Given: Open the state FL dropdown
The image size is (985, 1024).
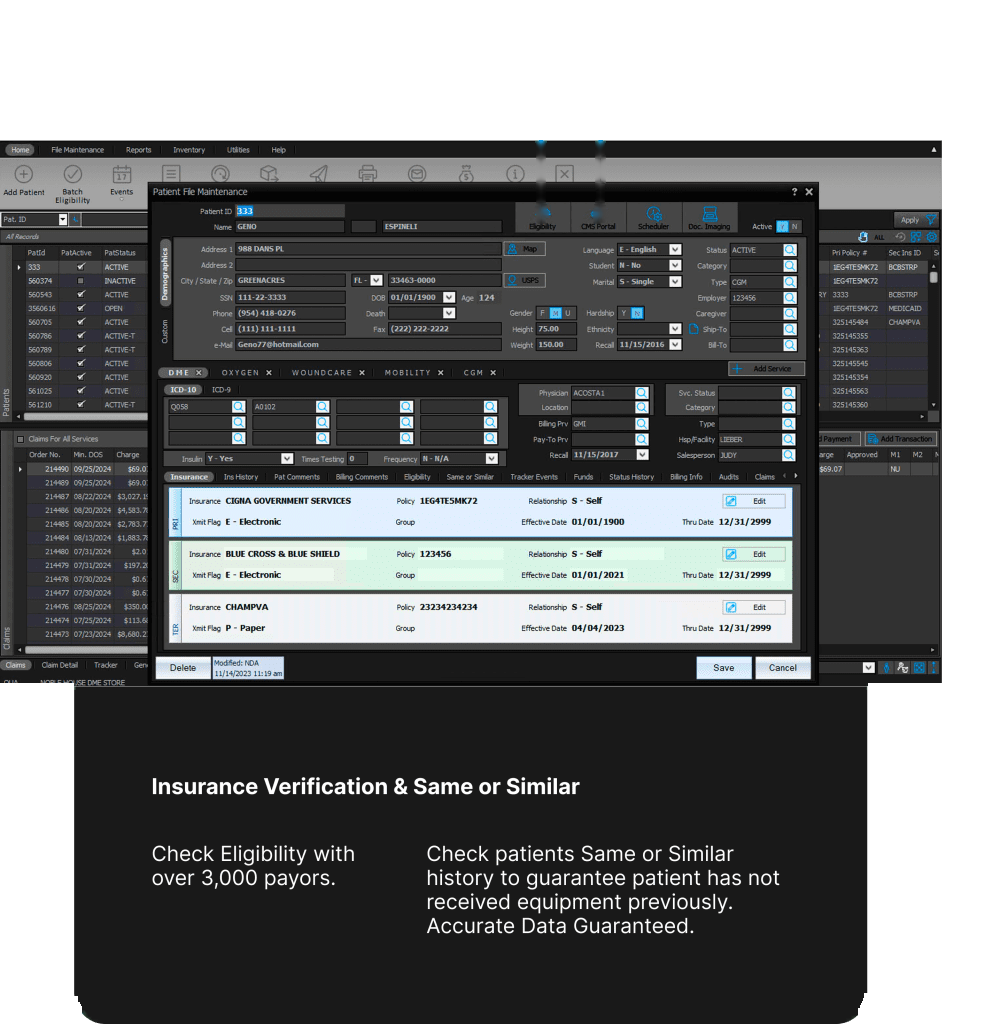Looking at the screenshot, I should point(376,280).
